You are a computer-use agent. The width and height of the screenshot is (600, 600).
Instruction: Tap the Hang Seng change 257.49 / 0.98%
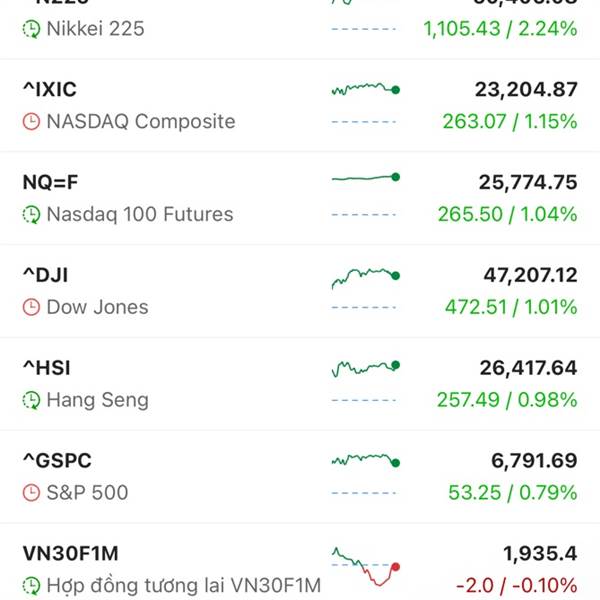507,400
